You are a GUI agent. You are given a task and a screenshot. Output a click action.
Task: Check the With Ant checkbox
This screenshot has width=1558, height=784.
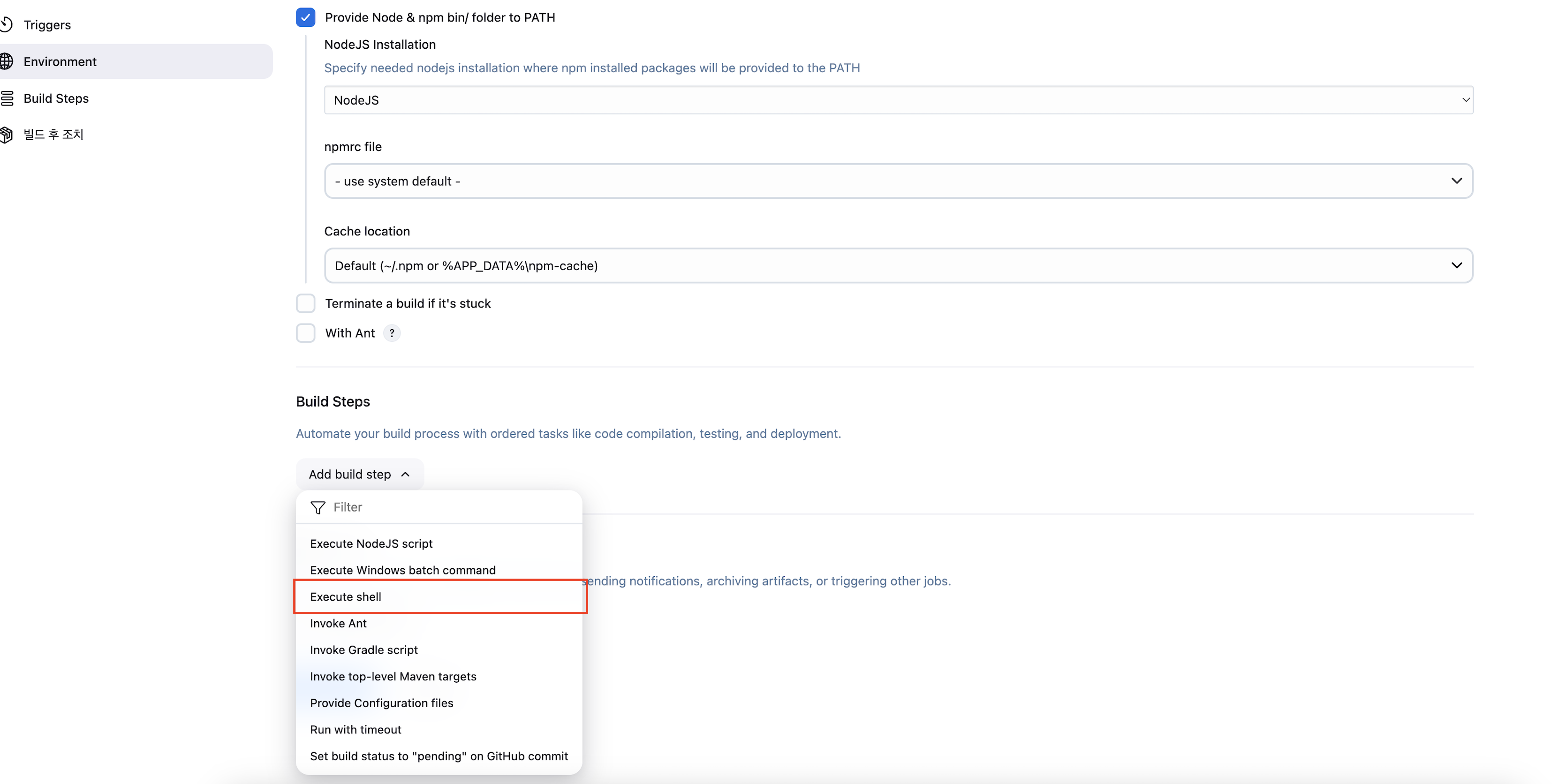click(x=305, y=333)
